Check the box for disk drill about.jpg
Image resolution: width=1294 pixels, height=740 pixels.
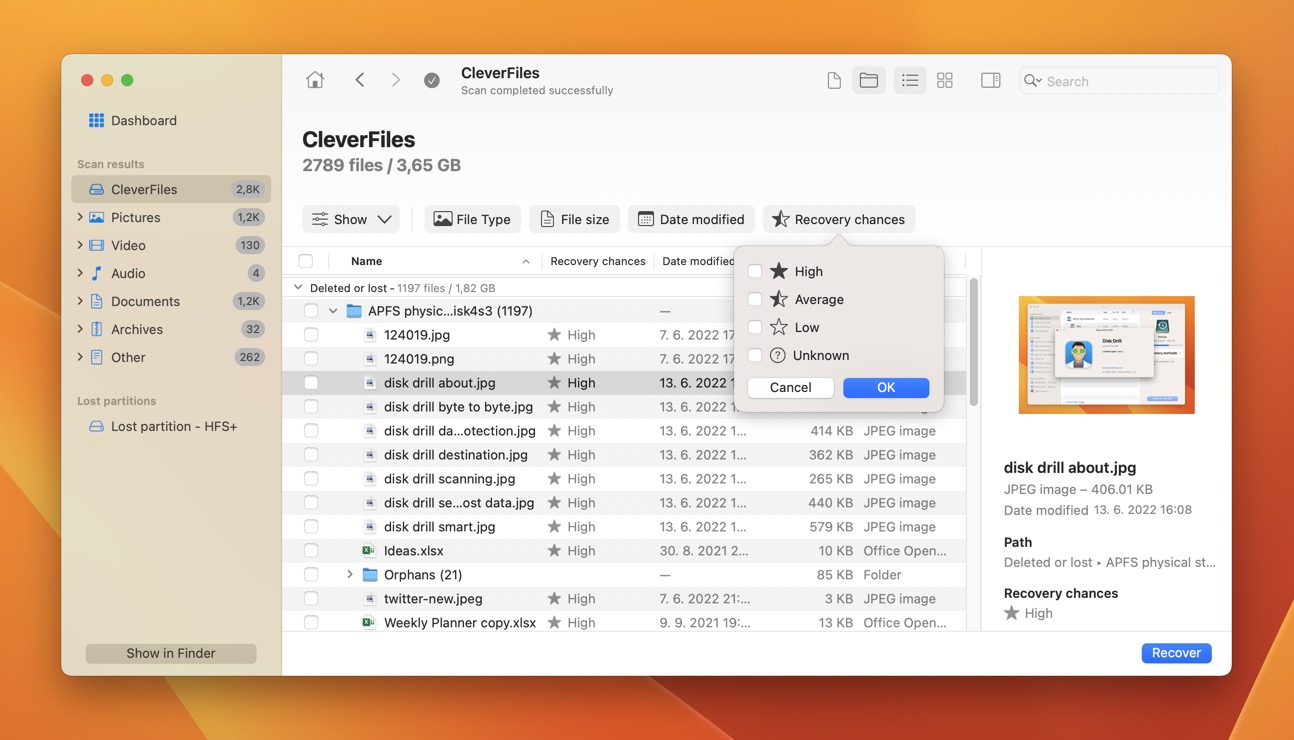click(311, 383)
